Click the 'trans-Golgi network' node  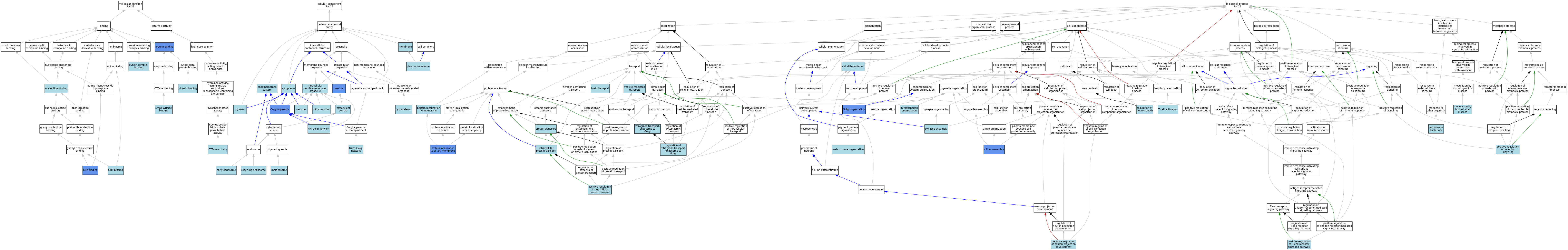coord(356,150)
